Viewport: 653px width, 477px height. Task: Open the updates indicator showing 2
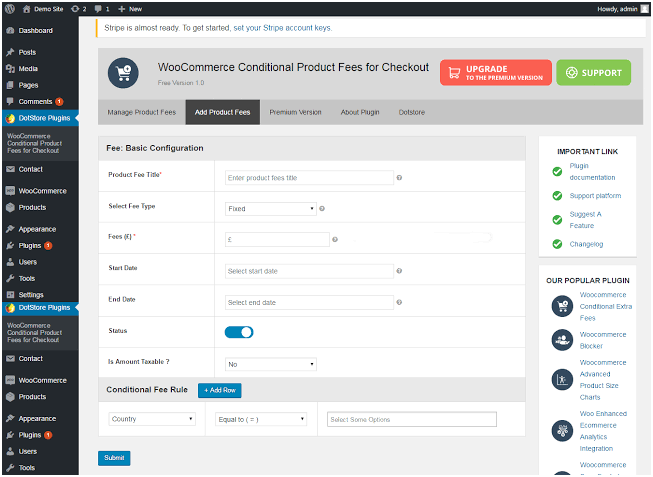[x=79, y=9]
